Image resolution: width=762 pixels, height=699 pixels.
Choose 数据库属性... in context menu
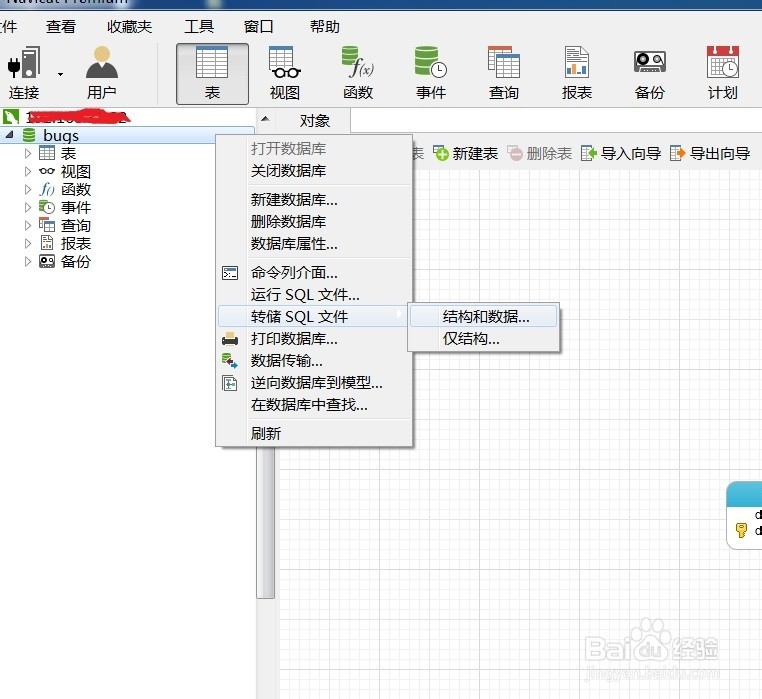pos(314,244)
